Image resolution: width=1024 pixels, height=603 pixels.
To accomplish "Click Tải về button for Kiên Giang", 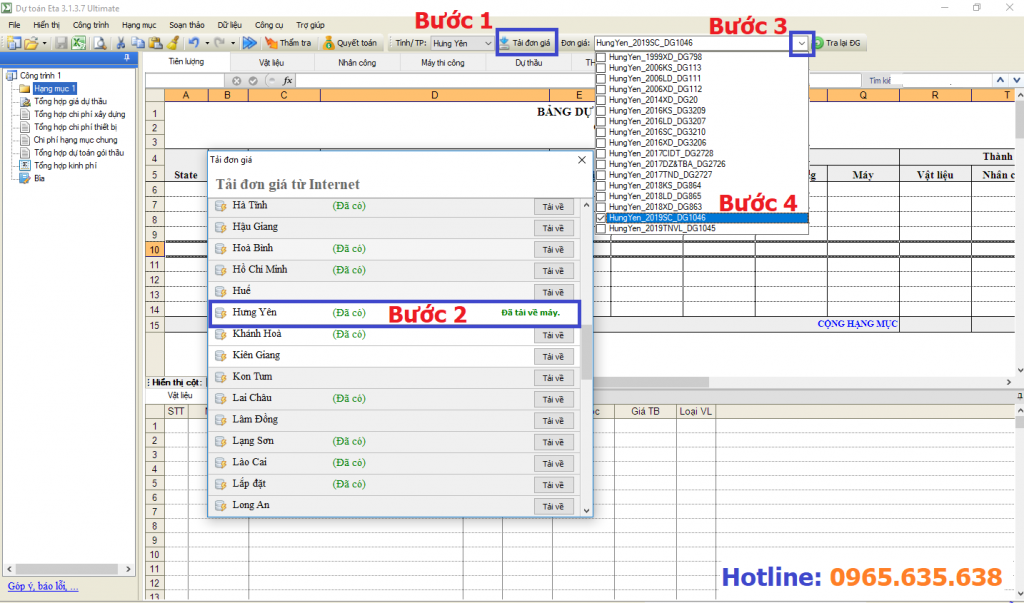I will pos(552,356).
